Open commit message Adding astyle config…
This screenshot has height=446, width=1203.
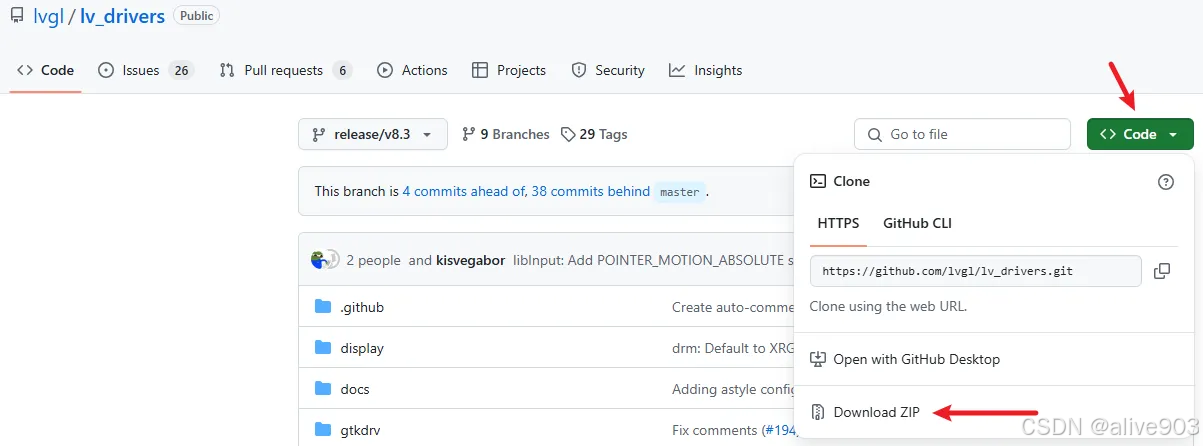point(733,389)
